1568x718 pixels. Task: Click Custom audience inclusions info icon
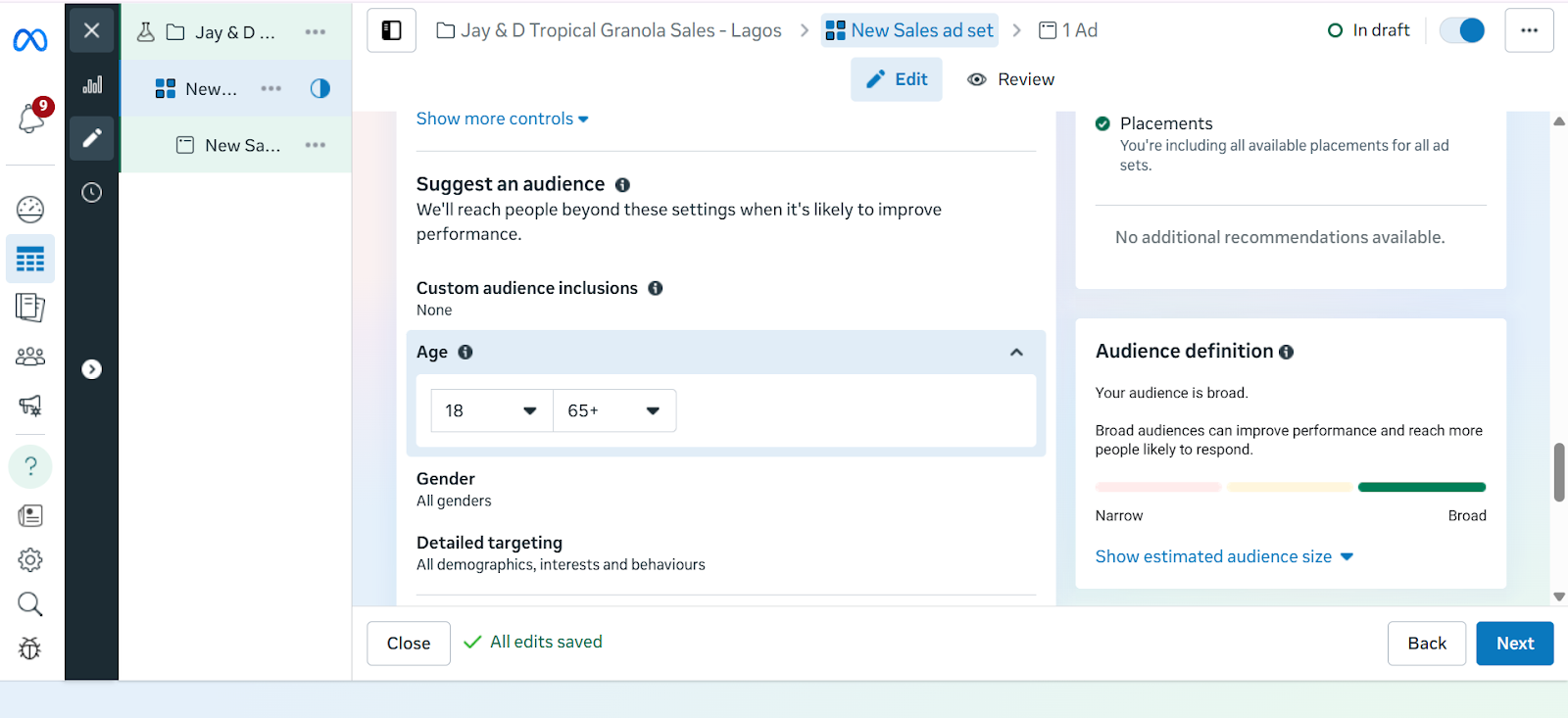656,288
